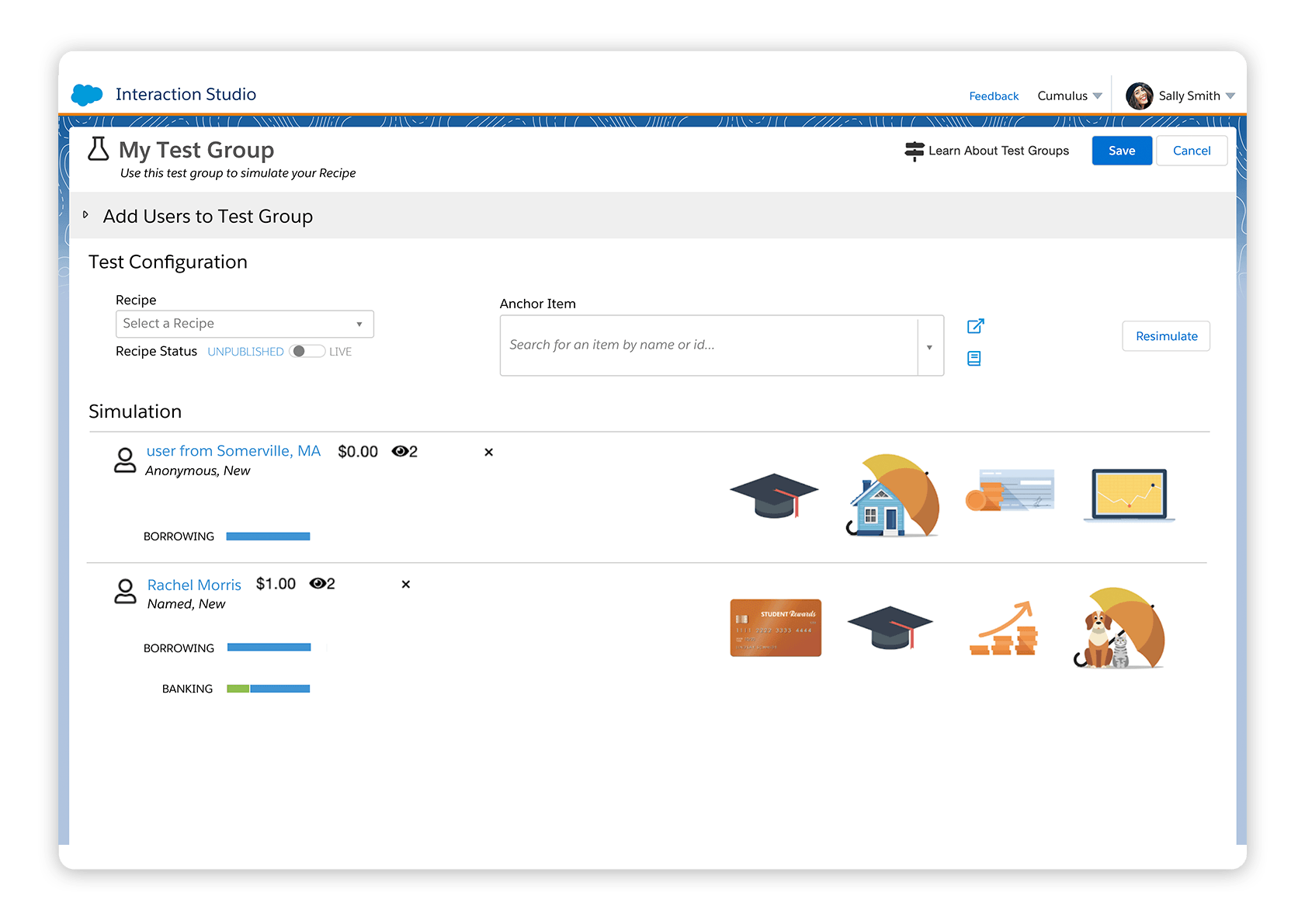The width and height of the screenshot is (1312, 924).
Task: Click the BORROWING bar for Rachel Morris
Action: (x=269, y=648)
